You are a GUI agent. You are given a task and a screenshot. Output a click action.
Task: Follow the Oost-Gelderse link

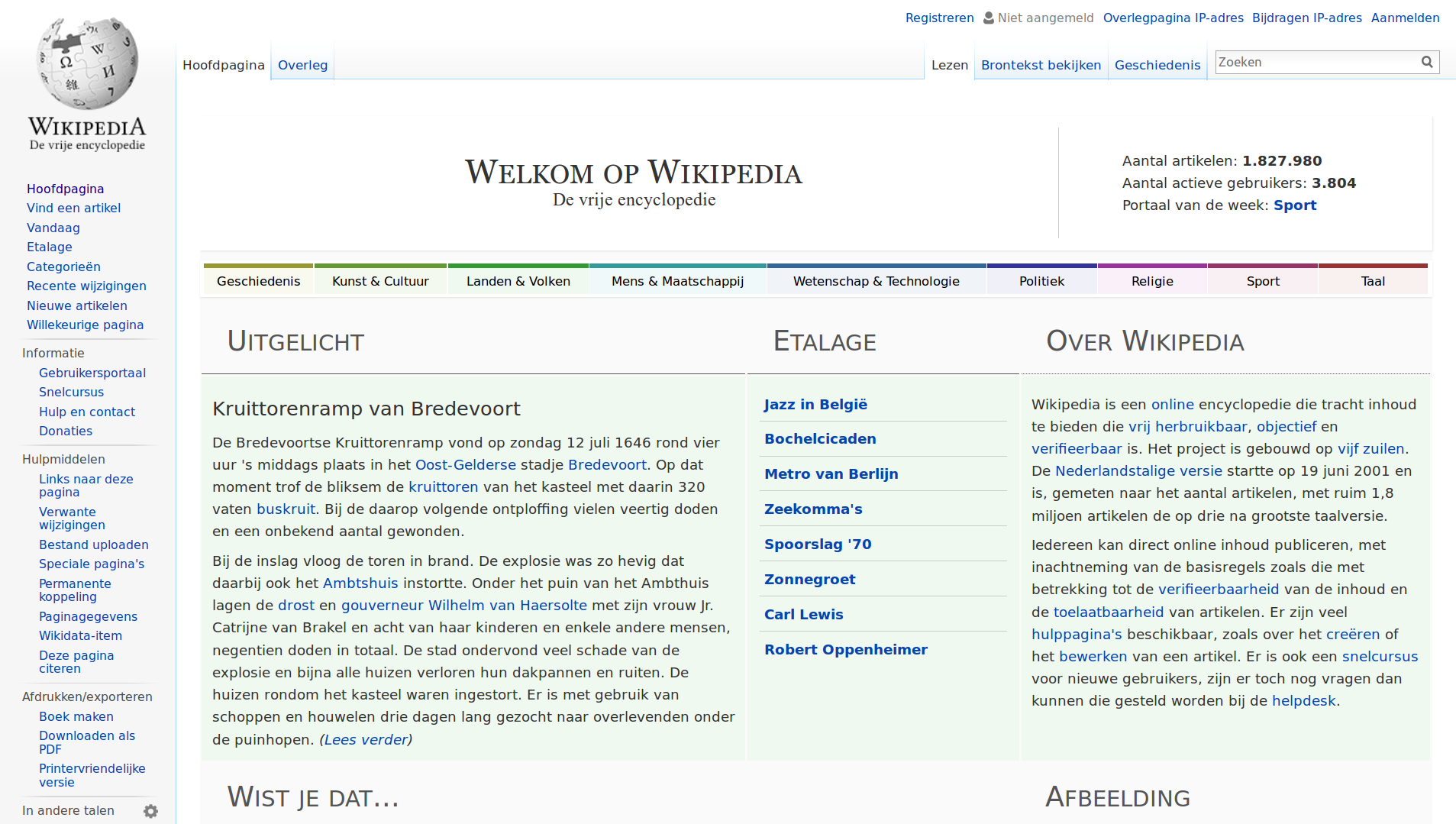click(465, 464)
